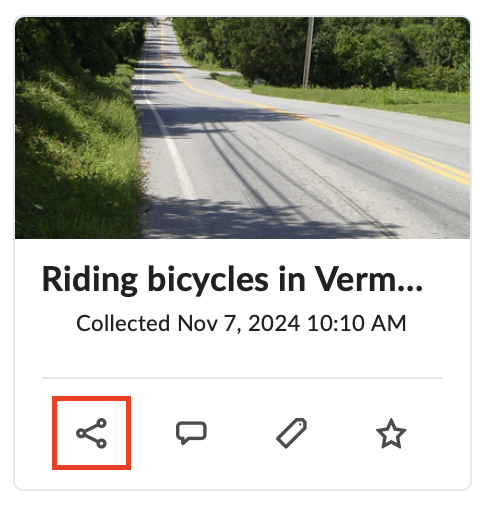Click the bold Riding bicycles headline
The image size is (490, 510).
coord(232,279)
